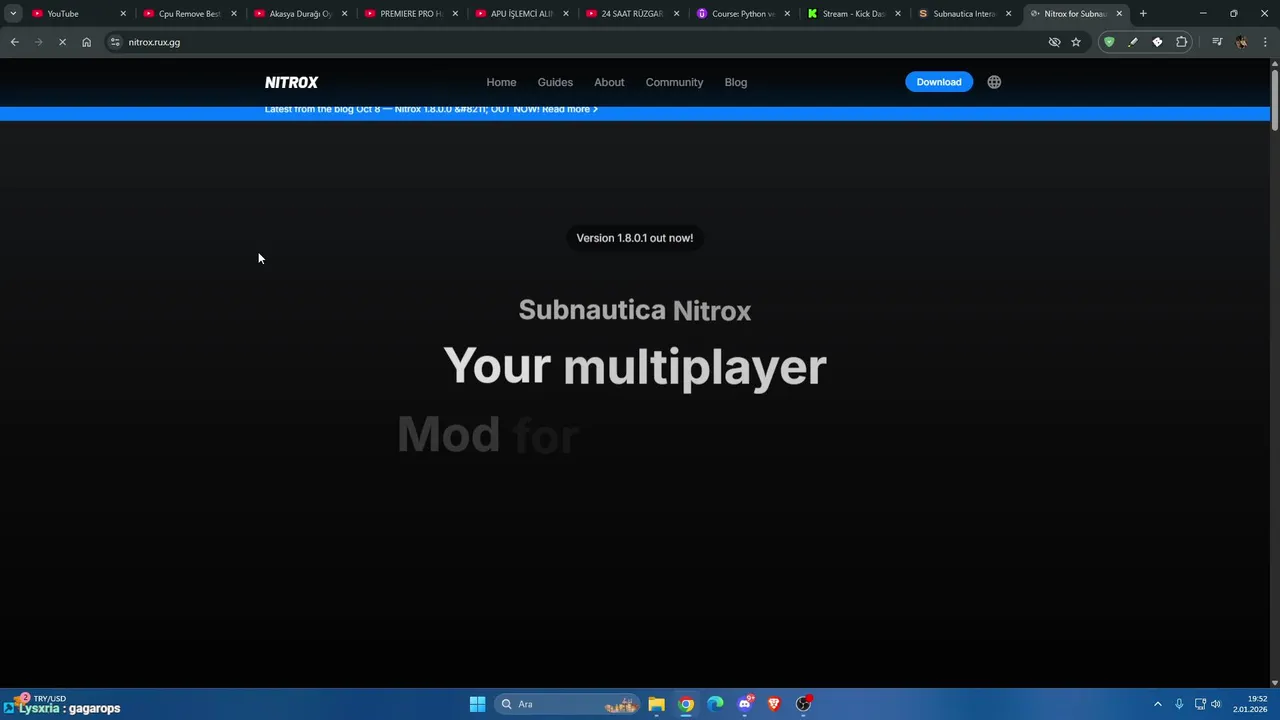
Task: Click the blue Download button
Action: click(x=939, y=82)
